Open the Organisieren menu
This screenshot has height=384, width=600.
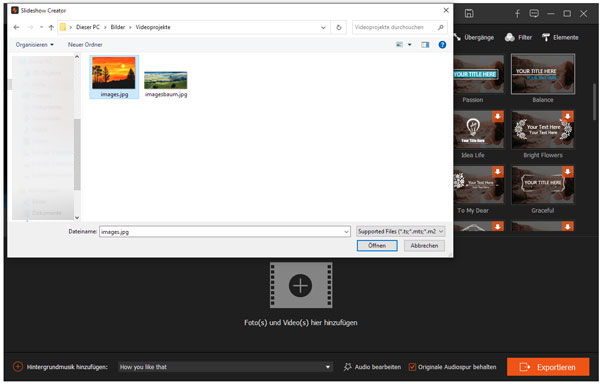pos(34,45)
